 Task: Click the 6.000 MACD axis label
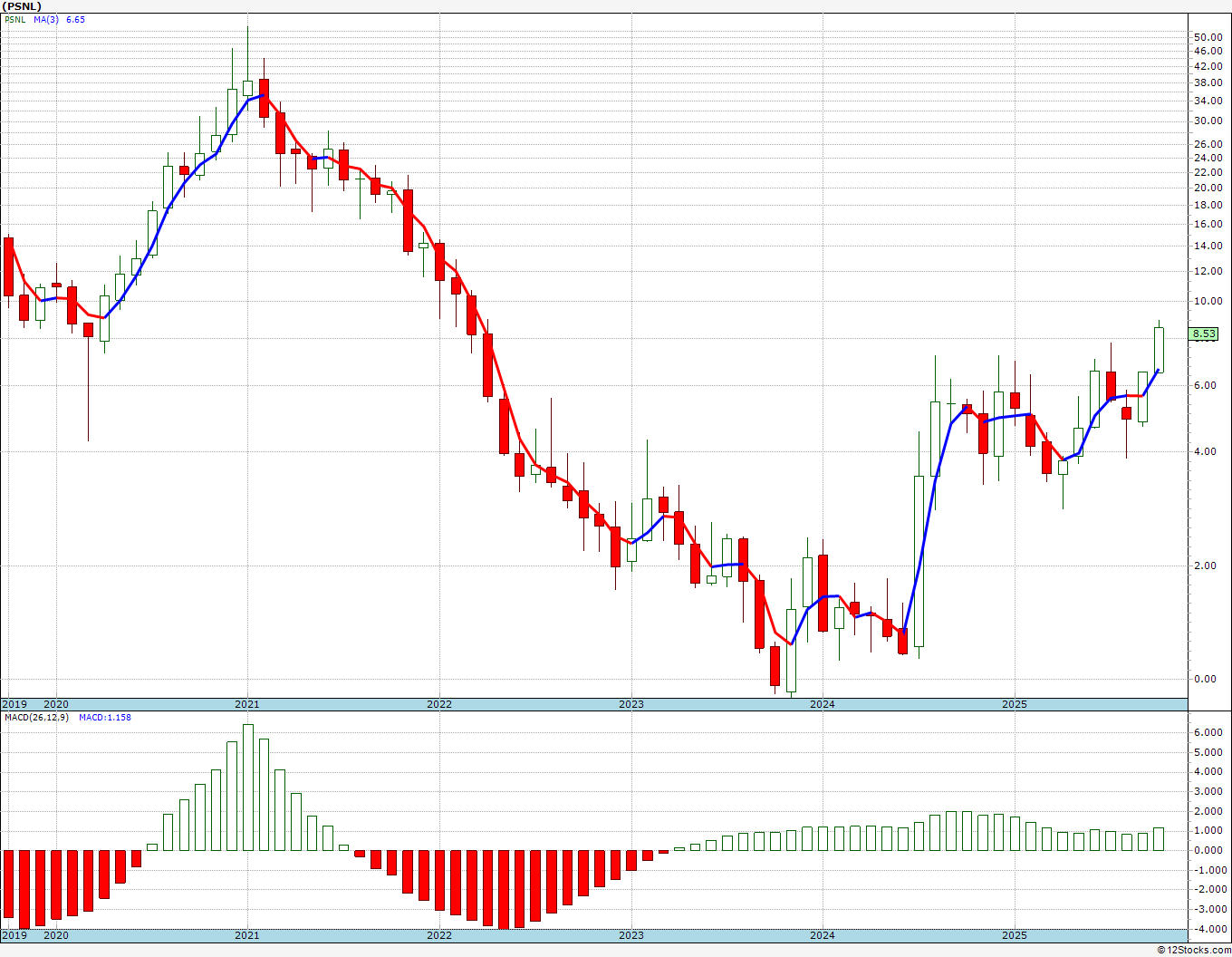pyautogui.click(x=1208, y=732)
